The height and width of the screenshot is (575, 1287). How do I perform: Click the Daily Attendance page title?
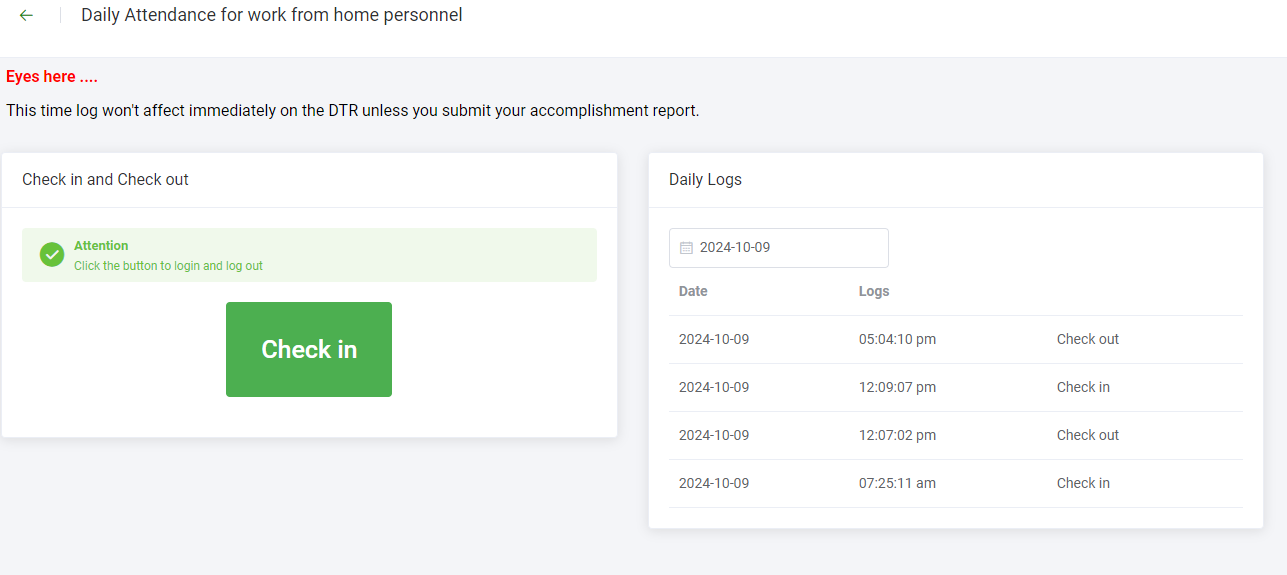pyautogui.click(x=271, y=15)
